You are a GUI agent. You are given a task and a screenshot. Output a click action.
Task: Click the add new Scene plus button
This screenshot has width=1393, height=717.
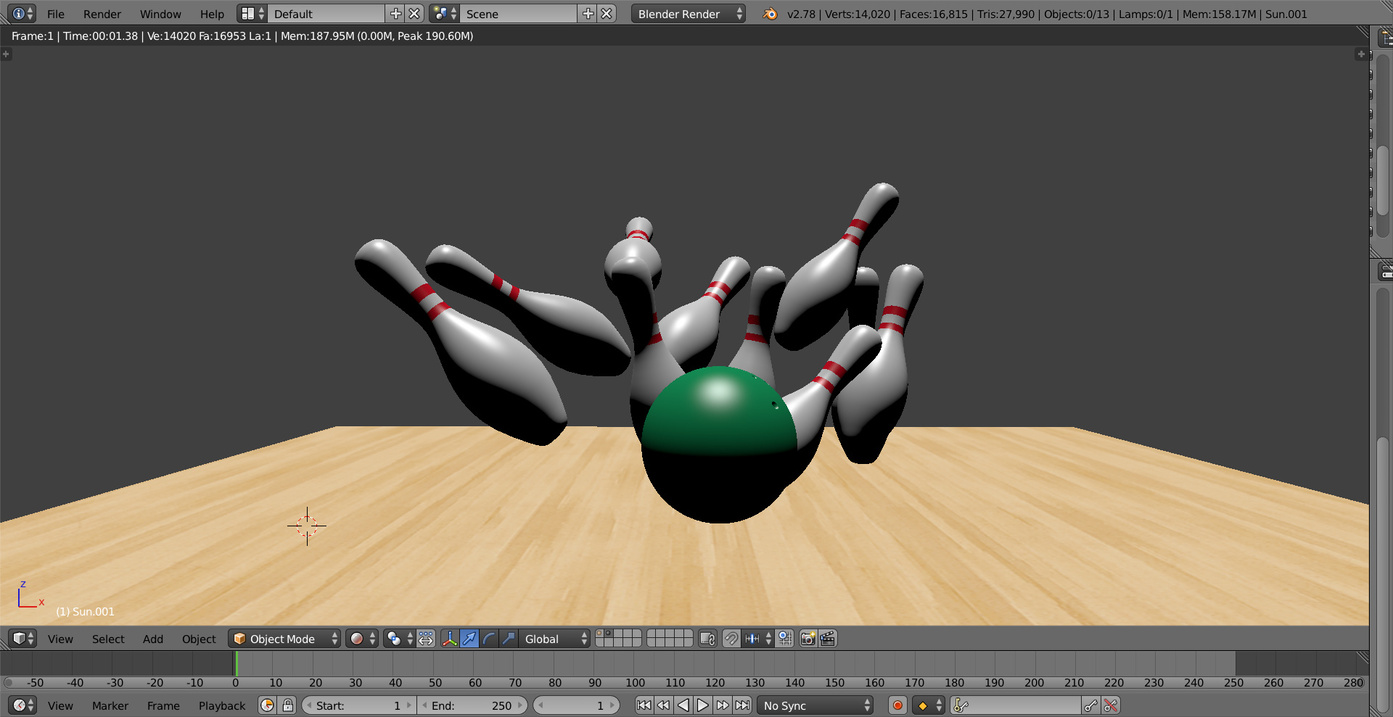pyautogui.click(x=588, y=14)
